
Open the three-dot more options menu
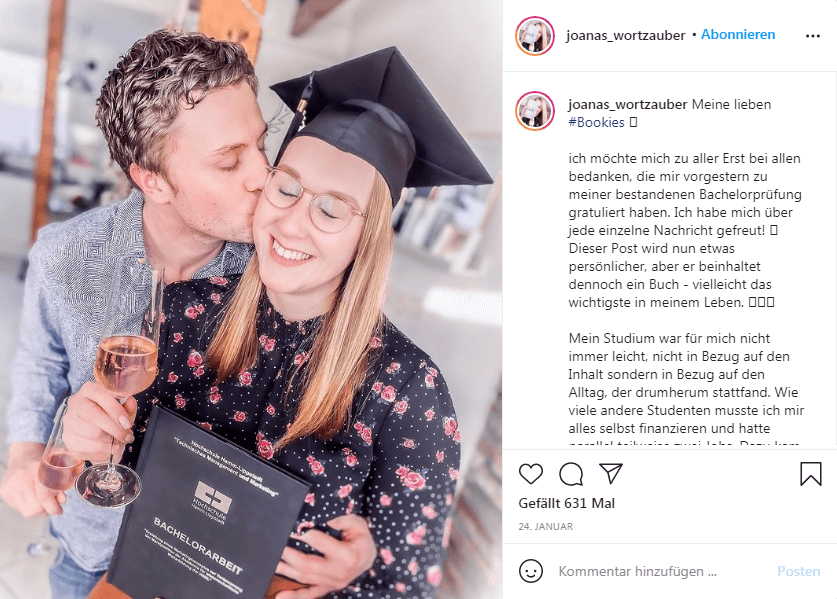pos(812,36)
